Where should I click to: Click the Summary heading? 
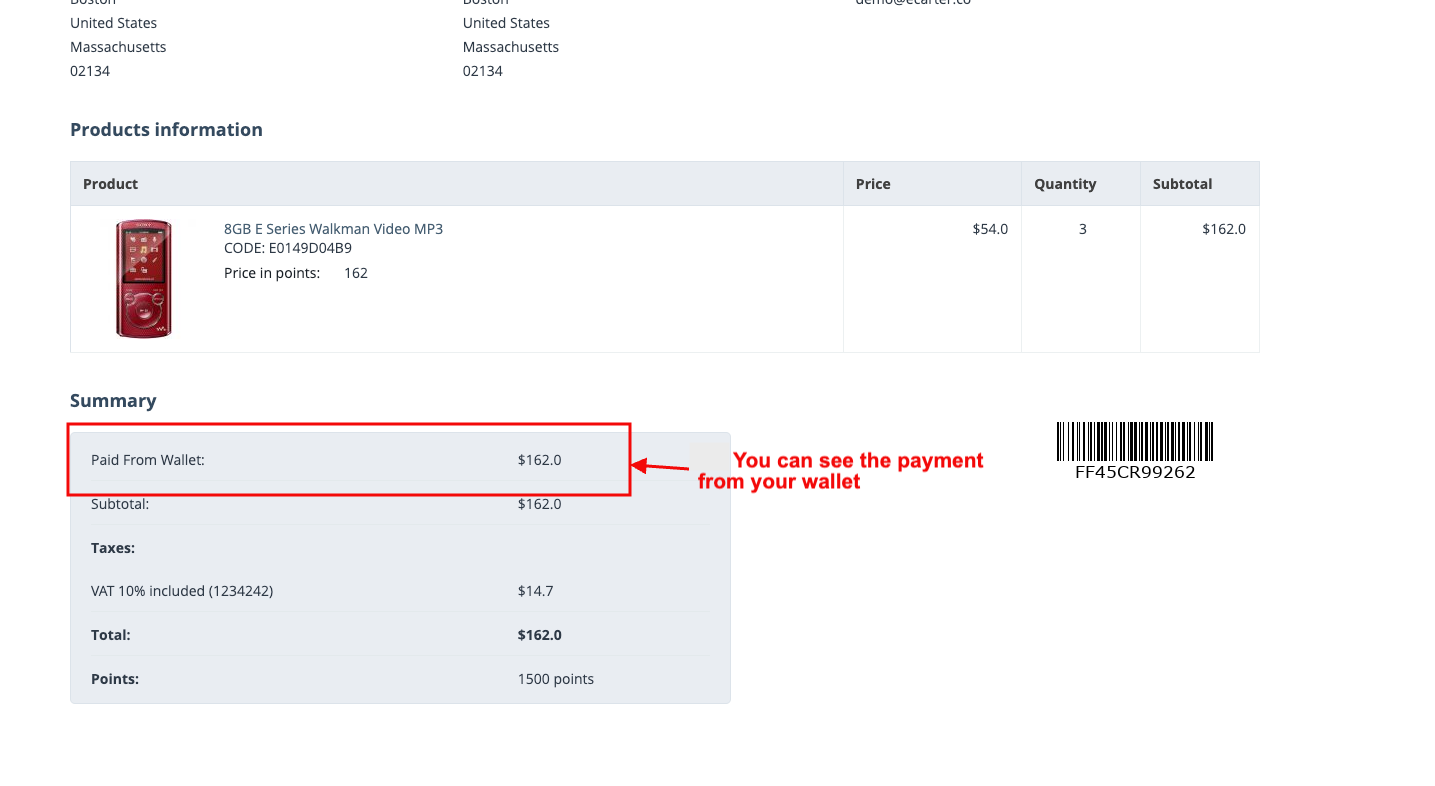click(113, 401)
